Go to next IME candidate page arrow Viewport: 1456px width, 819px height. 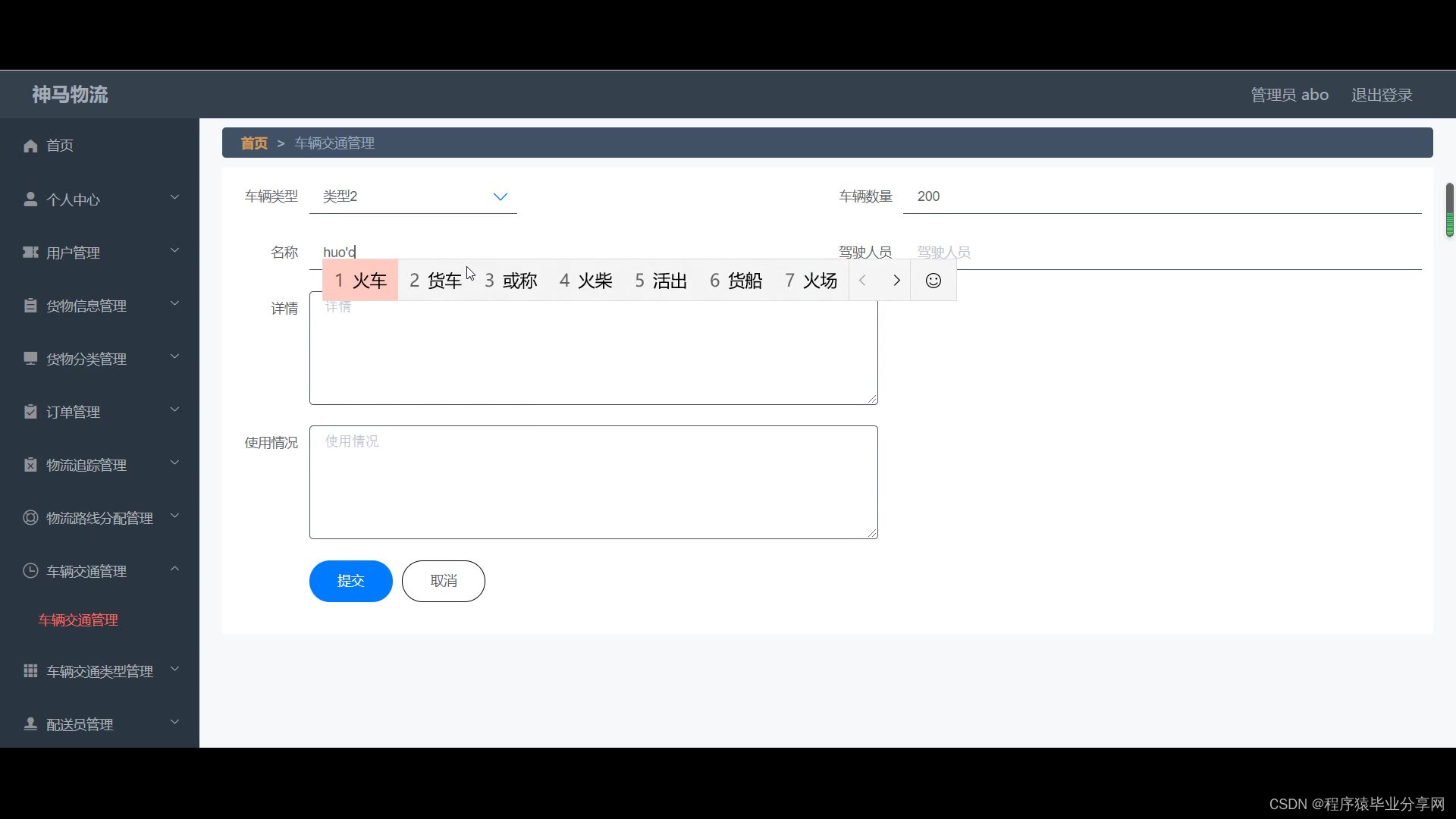click(896, 281)
